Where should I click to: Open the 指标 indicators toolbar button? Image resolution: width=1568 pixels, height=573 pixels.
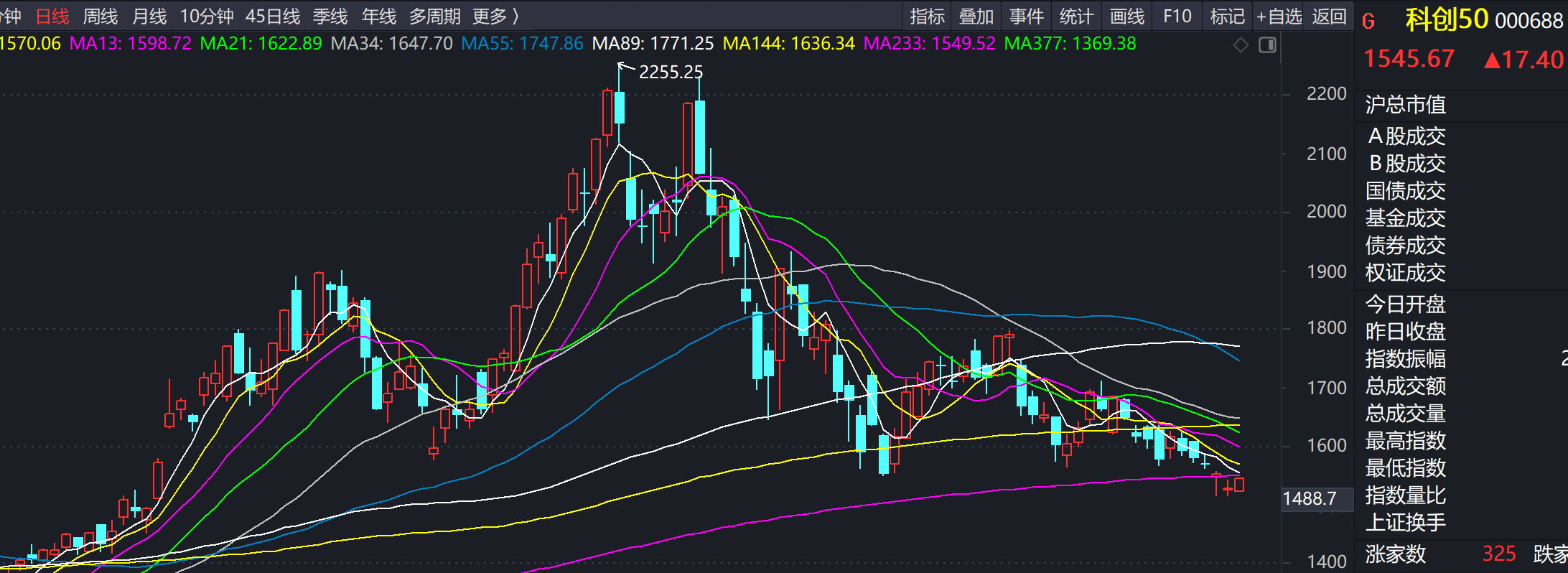click(927, 16)
